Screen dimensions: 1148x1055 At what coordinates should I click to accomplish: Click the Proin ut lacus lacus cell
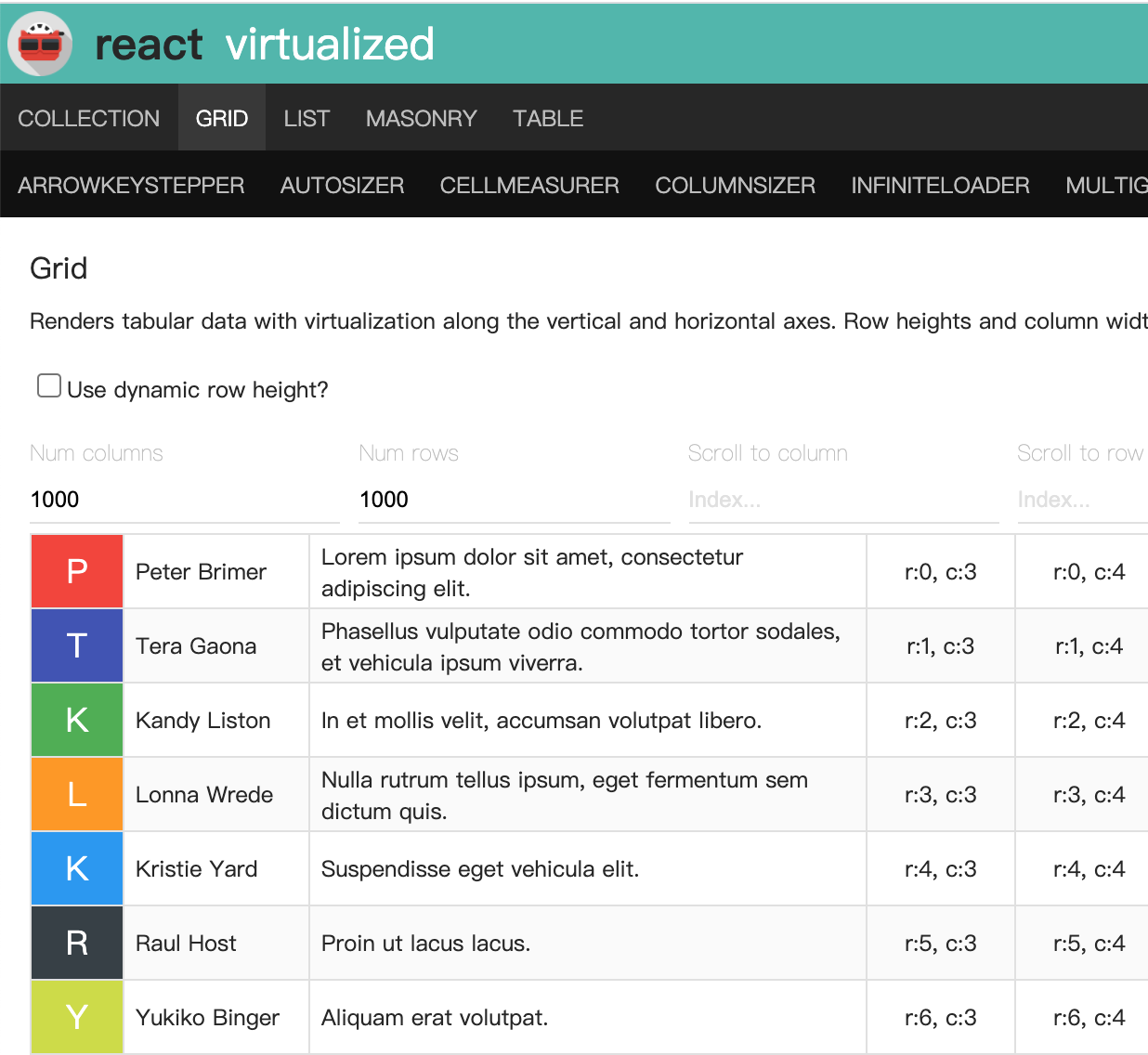pyautogui.click(x=588, y=943)
